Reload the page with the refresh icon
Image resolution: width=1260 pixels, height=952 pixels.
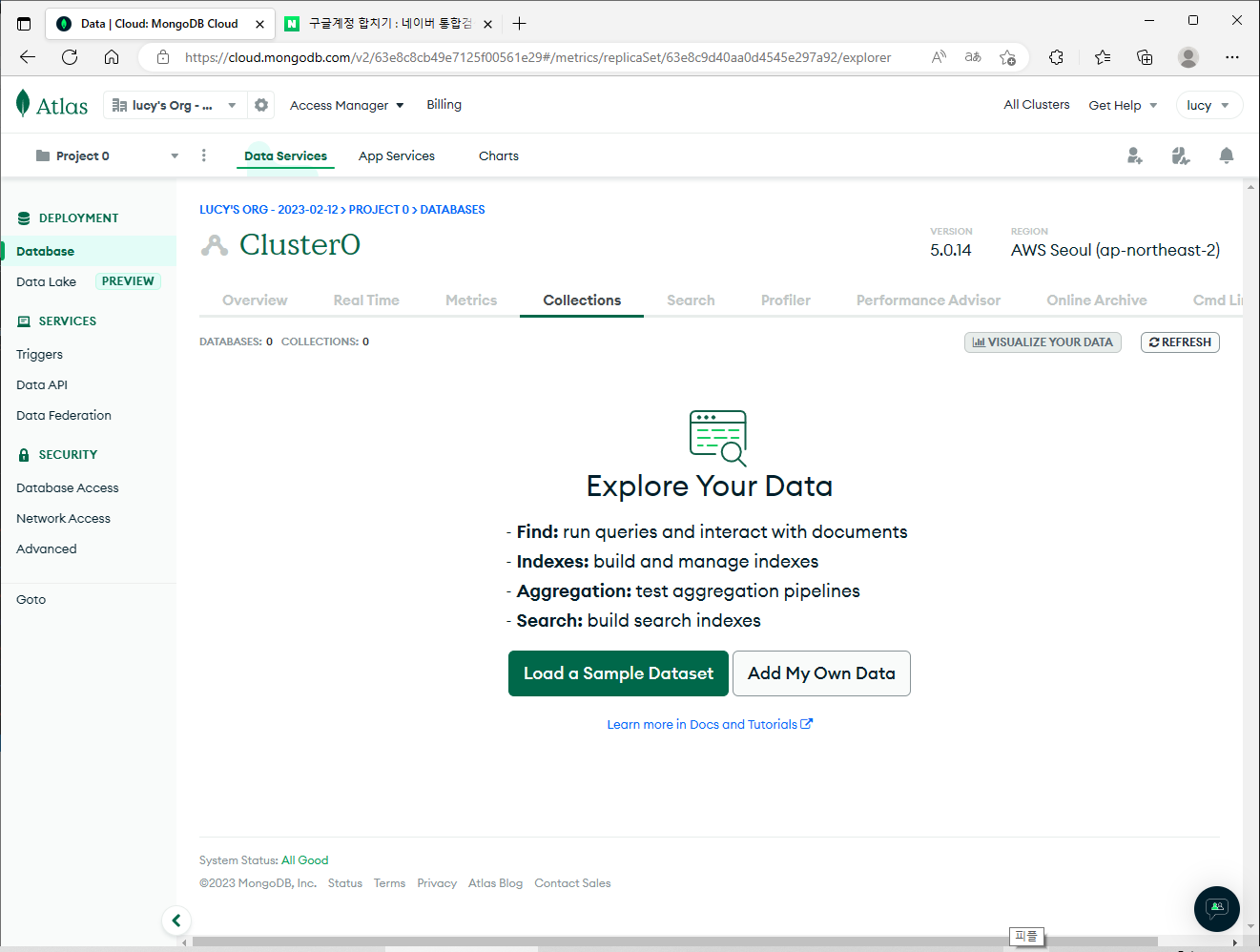[70, 57]
